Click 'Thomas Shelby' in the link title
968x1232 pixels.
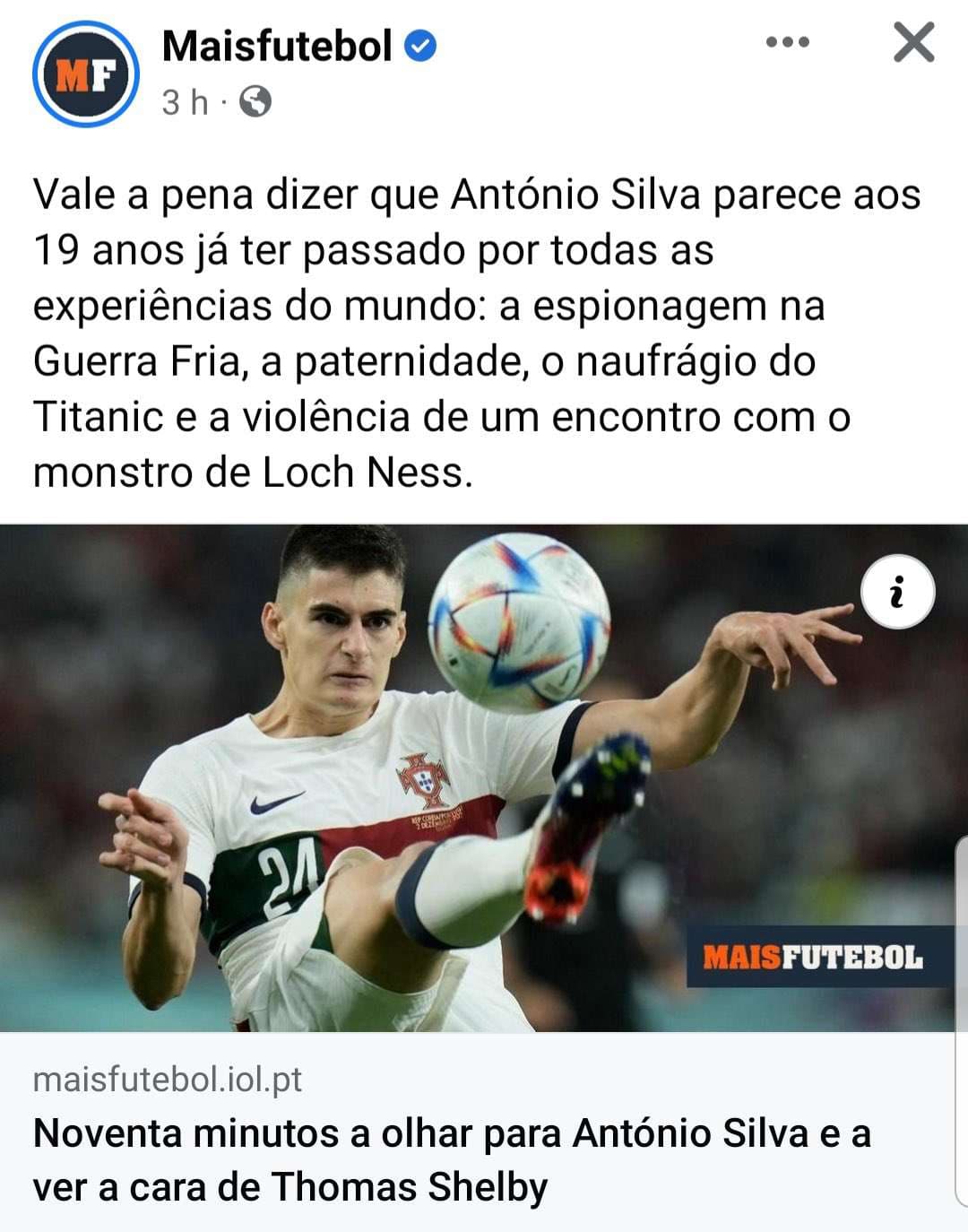[x=410, y=1187]
